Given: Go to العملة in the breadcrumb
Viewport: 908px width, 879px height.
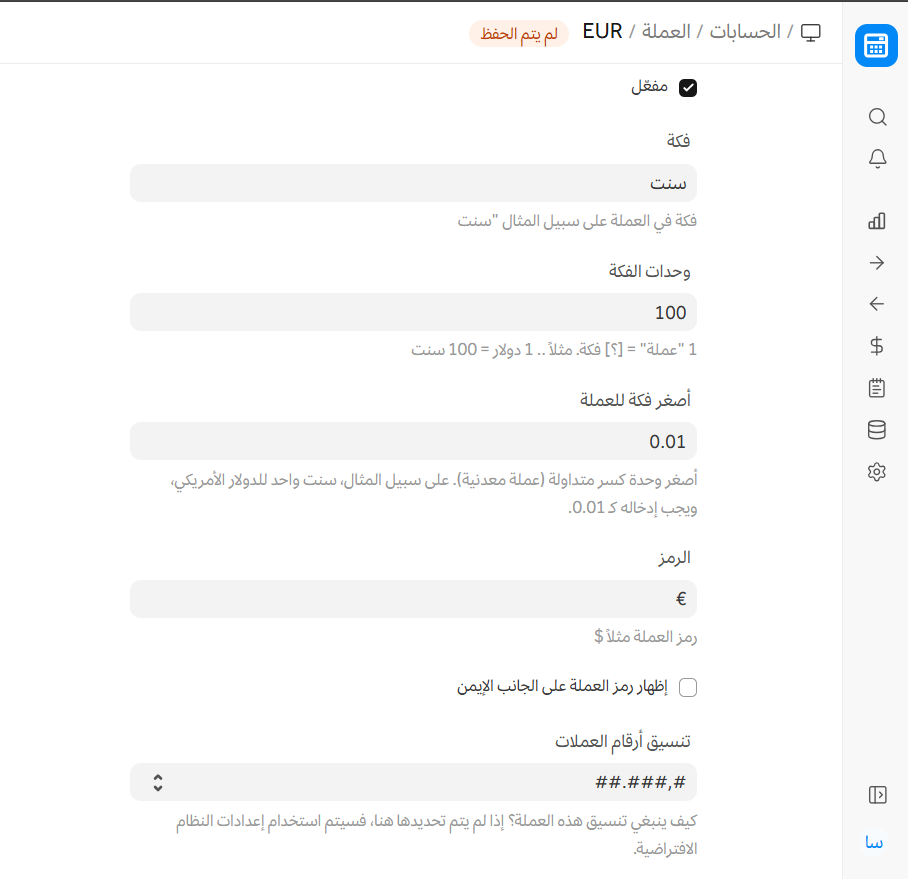Looking at the screenshot, I should coord(666,32).
